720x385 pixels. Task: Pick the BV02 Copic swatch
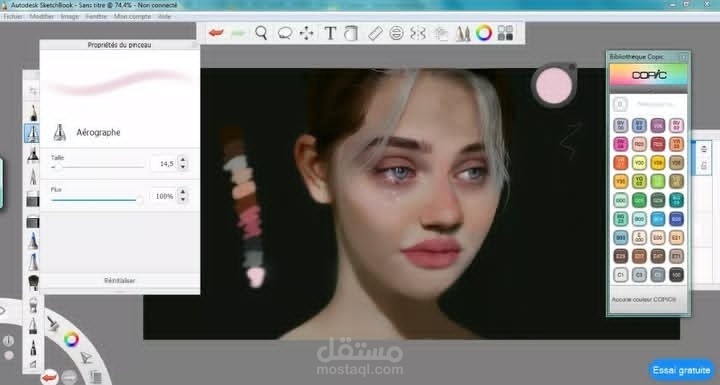(639, 125)
